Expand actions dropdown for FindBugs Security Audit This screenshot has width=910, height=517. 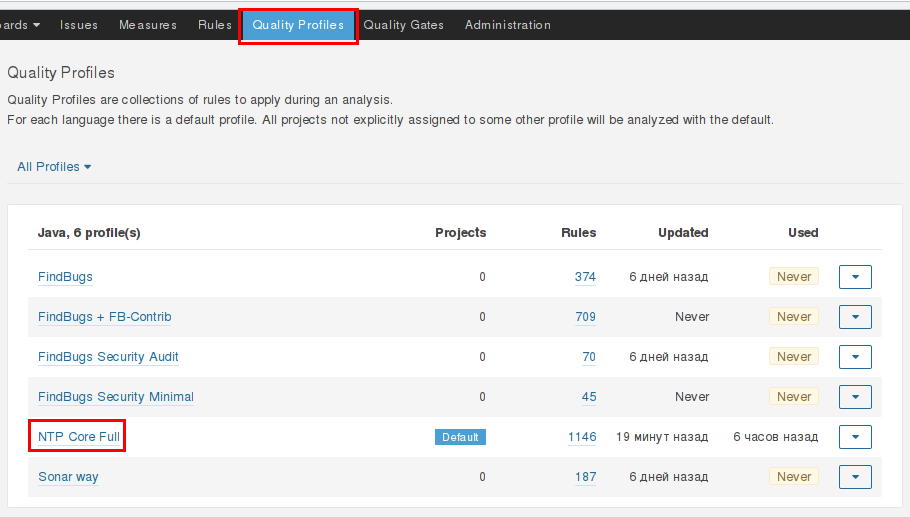tap(855, 357)
